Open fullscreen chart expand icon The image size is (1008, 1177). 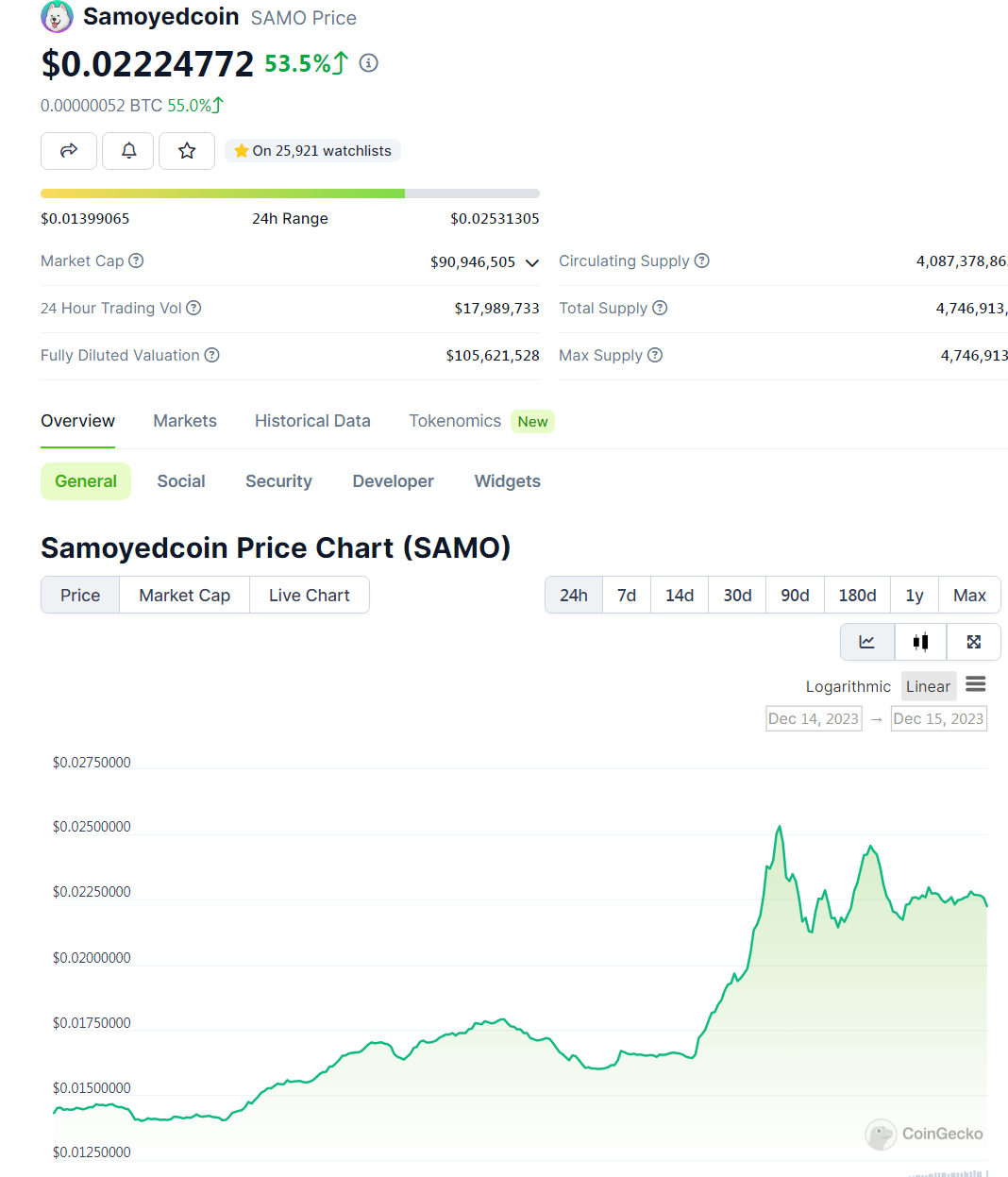[974, 642]
